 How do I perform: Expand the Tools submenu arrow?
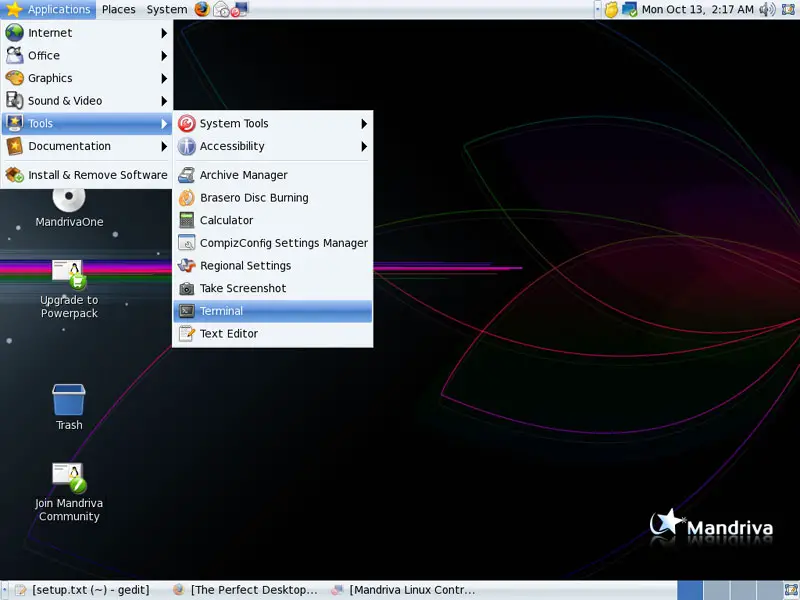pos(164,123)
